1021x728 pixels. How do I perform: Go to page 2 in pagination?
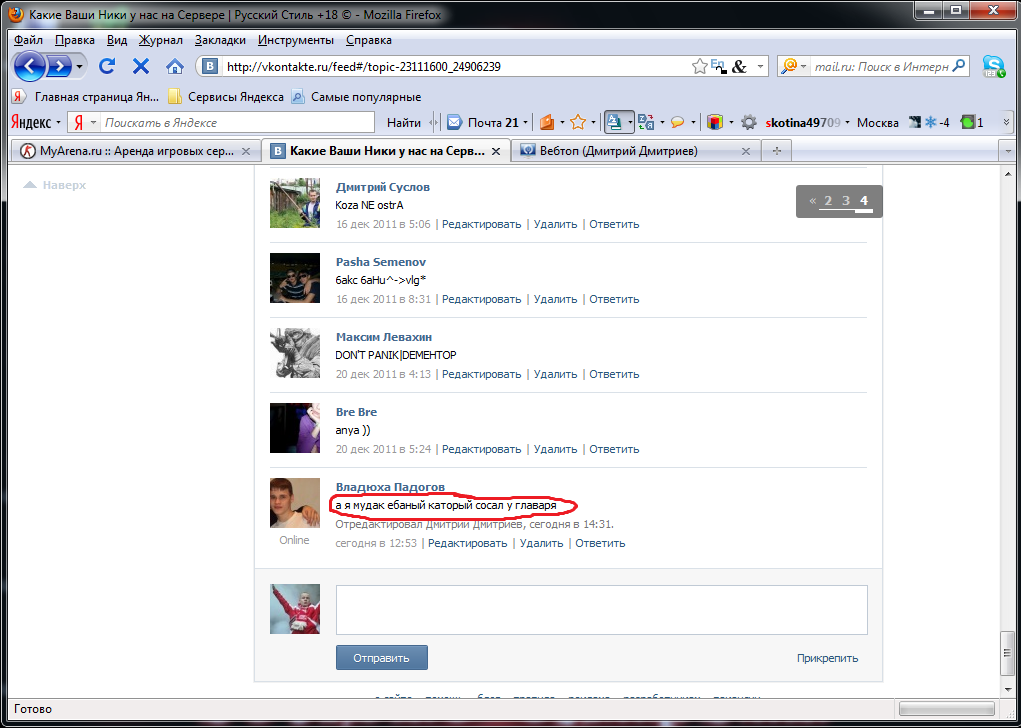(828, 201)
